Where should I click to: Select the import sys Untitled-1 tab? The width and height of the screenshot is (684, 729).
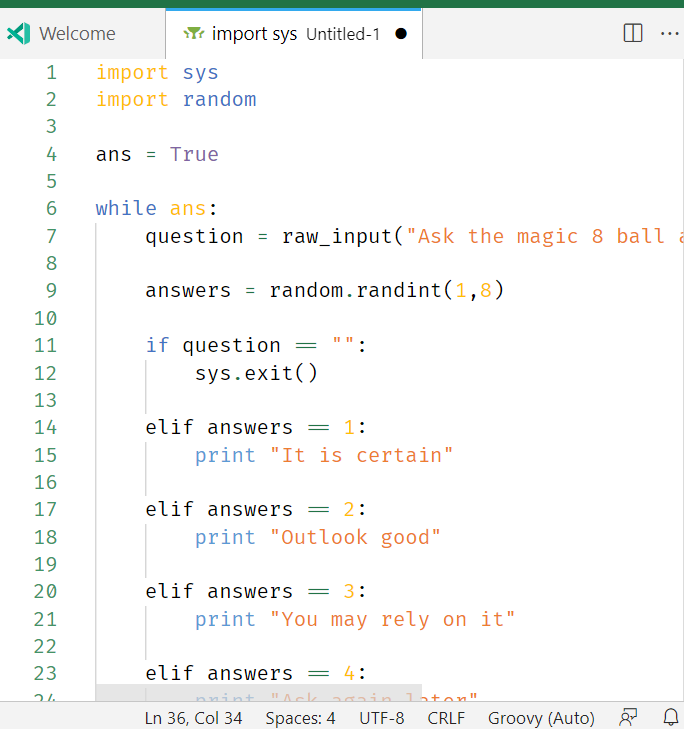[294, 33]
